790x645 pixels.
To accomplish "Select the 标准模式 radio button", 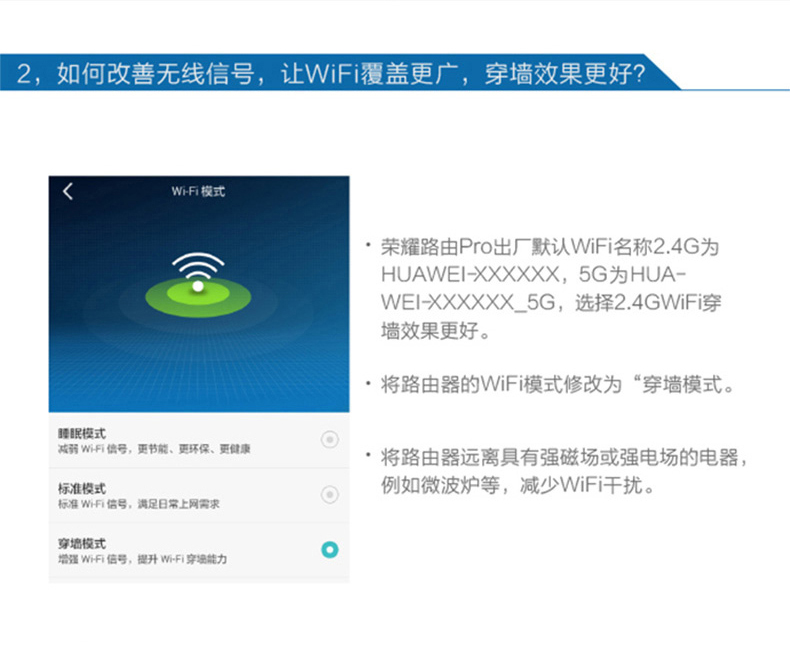I will tap(330, 494).
